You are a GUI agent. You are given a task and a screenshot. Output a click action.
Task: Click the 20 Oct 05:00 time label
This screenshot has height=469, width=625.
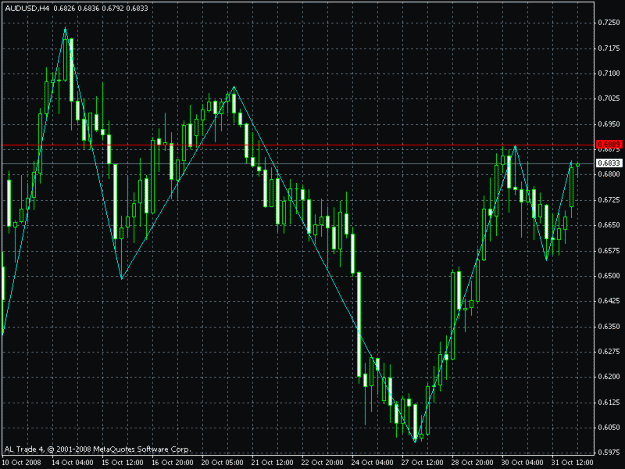click(222, 463)
